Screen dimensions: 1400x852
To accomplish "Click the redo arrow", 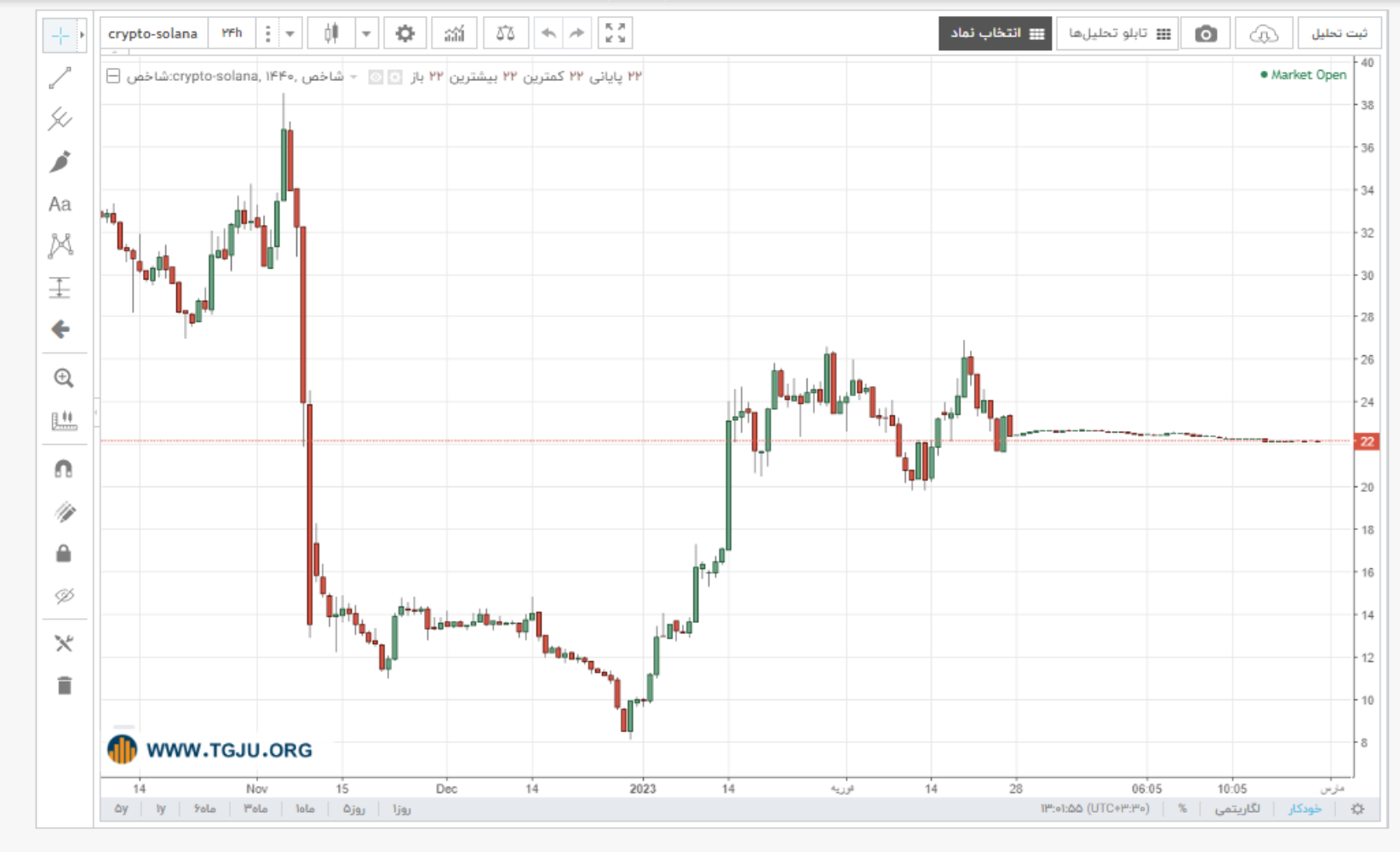I will click(x=577, y=34).
